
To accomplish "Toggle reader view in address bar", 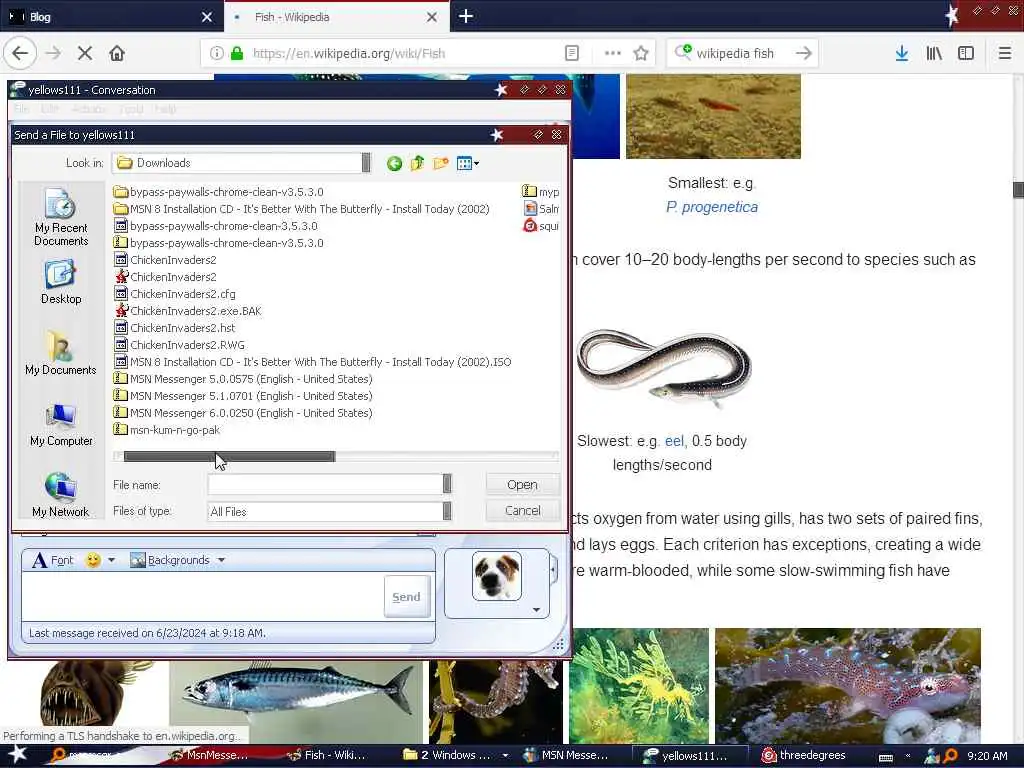I will coord(571,54).
